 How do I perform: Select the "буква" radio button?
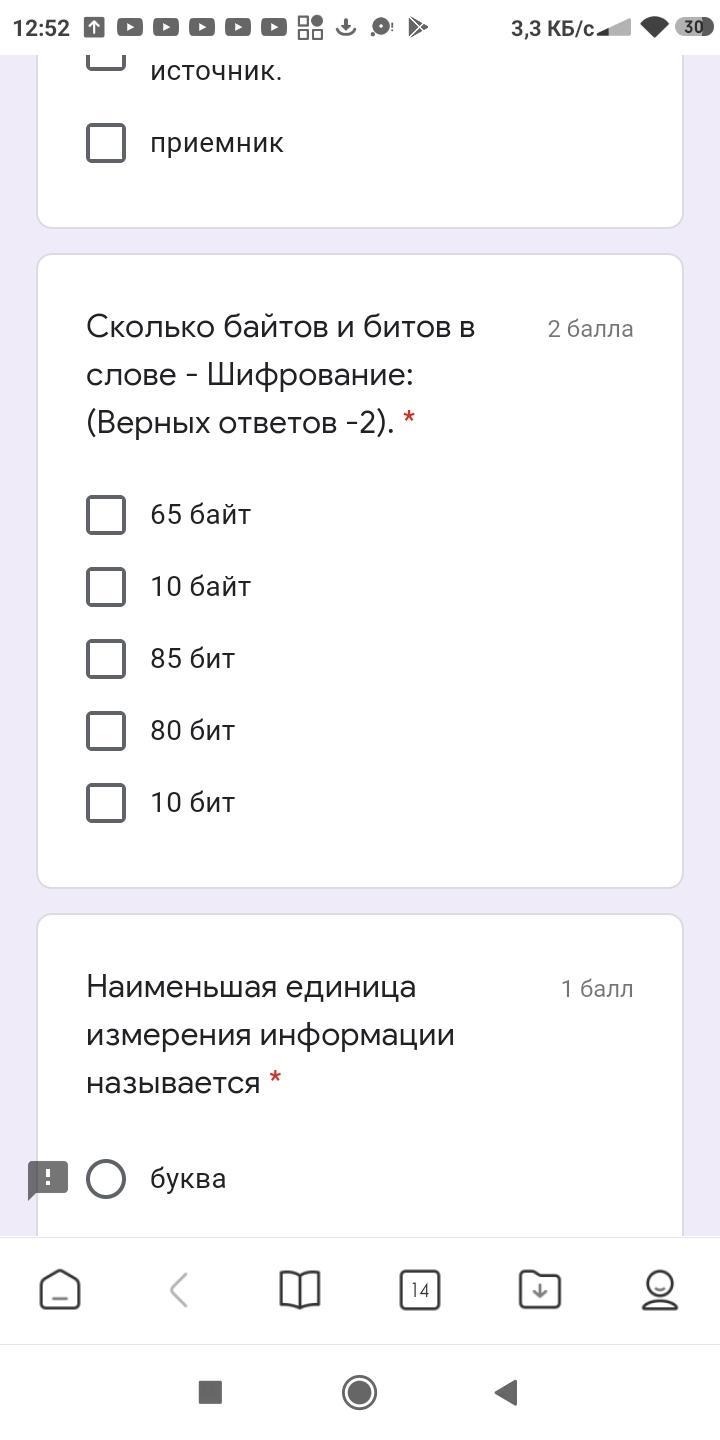[x=106, y=1179]
